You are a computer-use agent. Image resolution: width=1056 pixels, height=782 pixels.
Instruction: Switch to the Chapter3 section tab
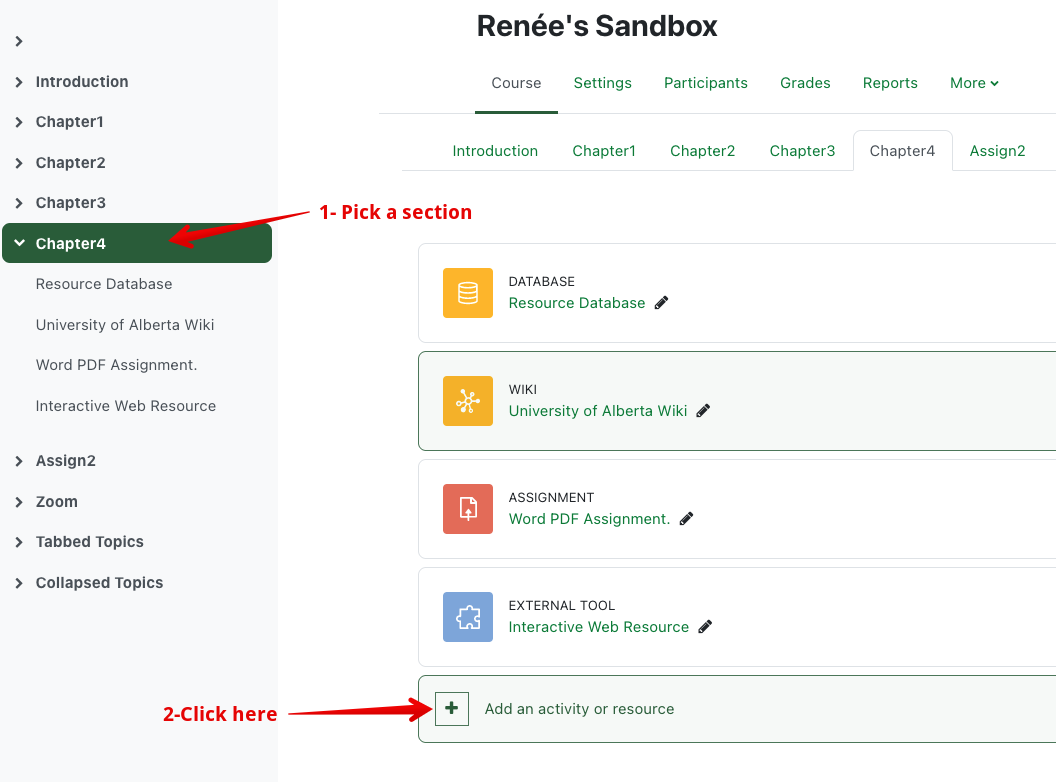(x=802, y=151)
